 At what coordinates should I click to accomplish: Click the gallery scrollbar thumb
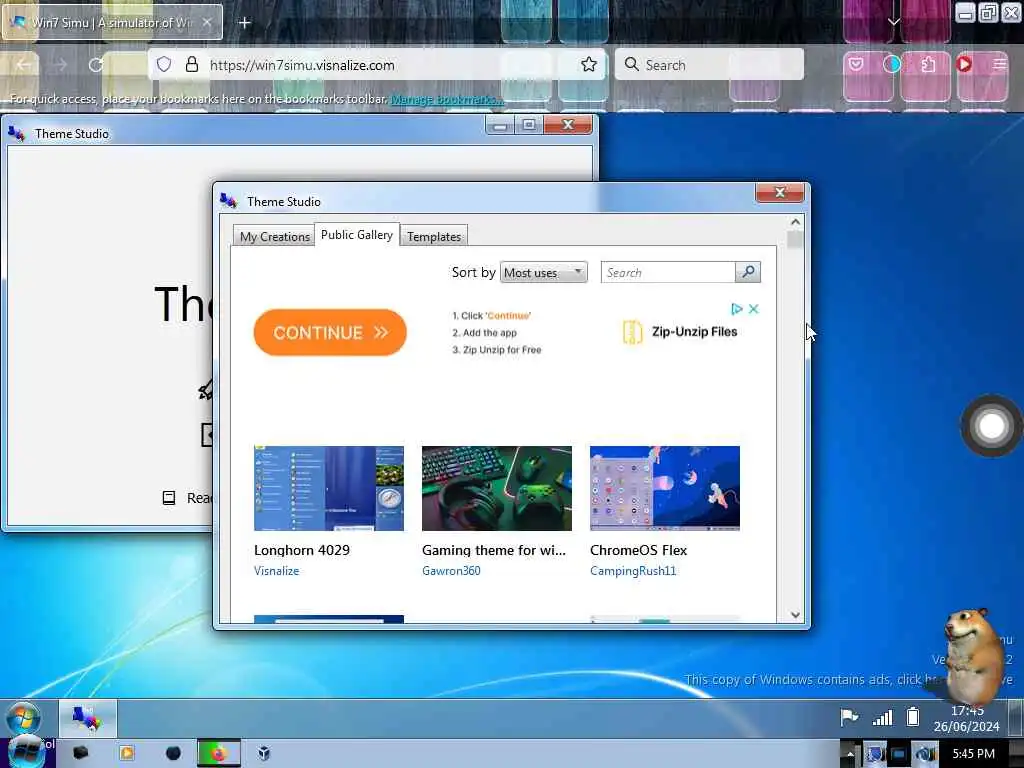coord(795,240)
